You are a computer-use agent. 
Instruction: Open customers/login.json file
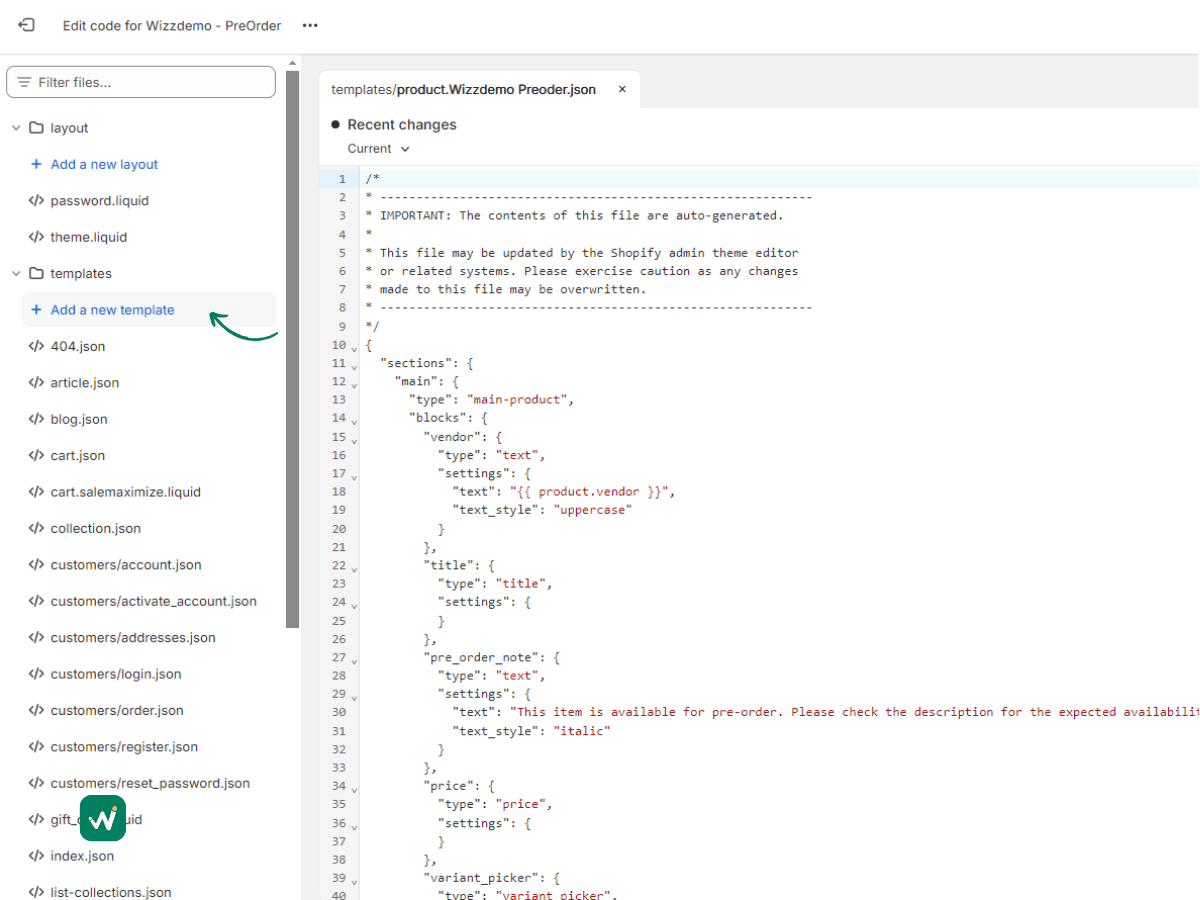[x=115, y=674]
